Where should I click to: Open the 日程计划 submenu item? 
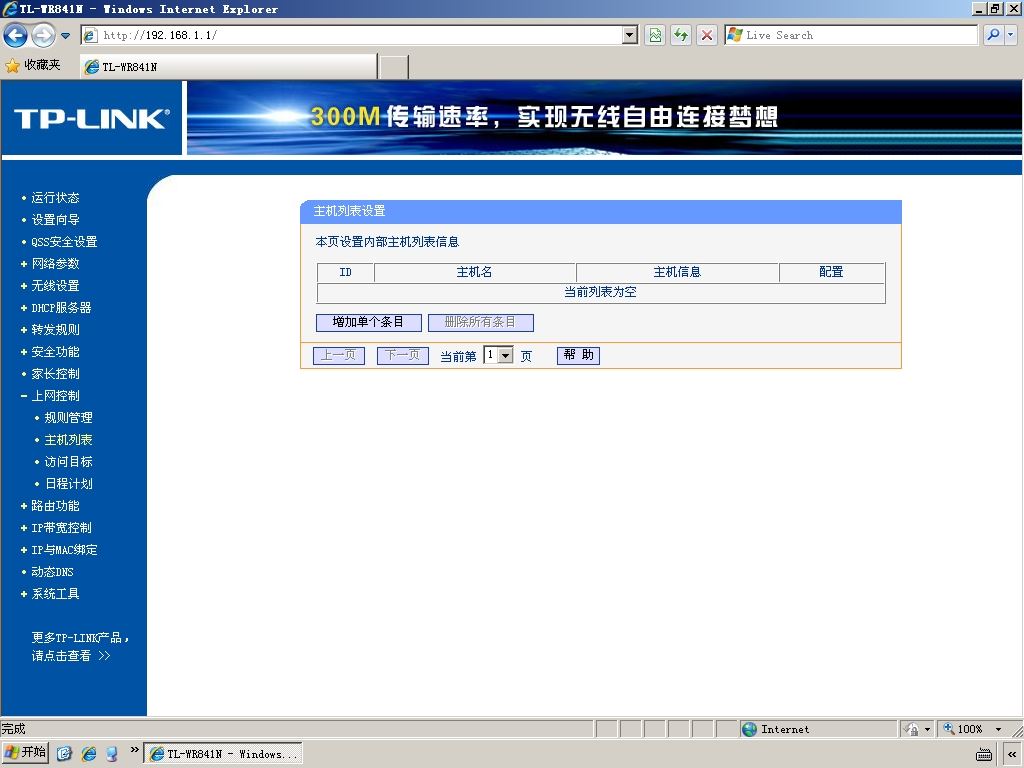coord(68,484)
